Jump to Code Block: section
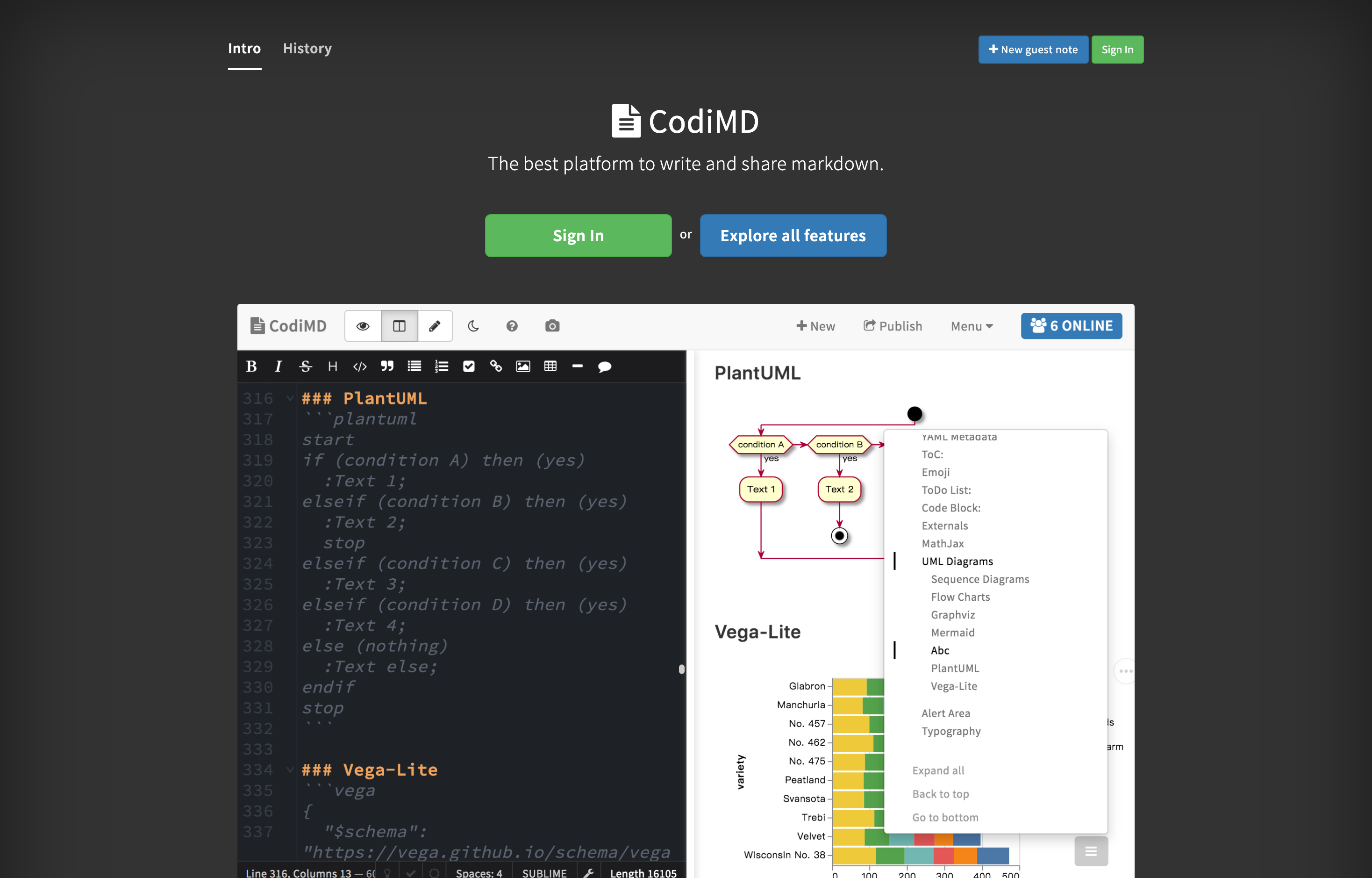This screenshot has height=878, width=1372. pyautogui.click(x=950, y=507)
